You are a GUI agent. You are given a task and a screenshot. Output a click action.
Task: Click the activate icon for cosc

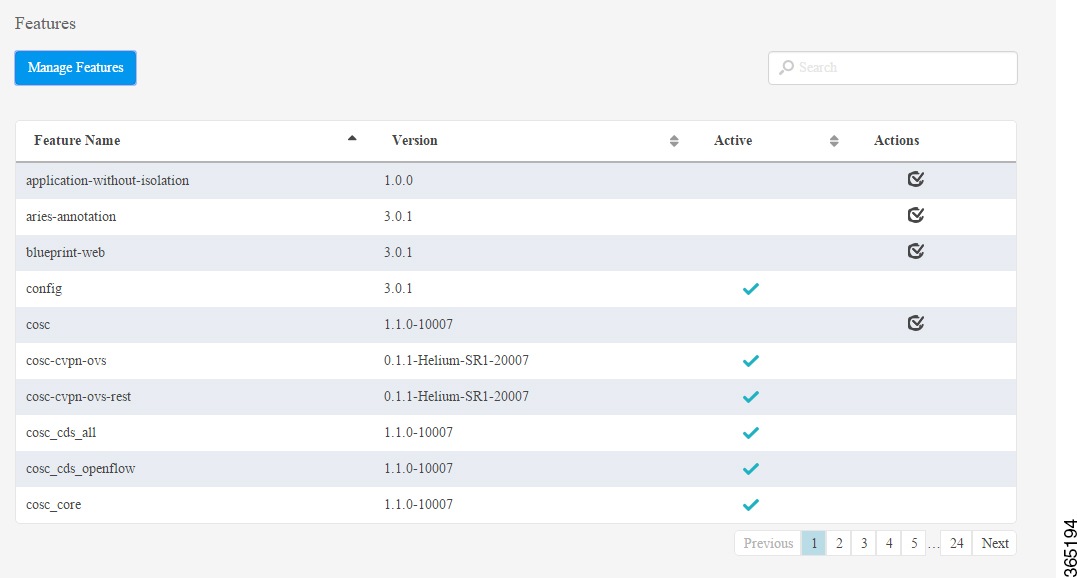point(915,324)
